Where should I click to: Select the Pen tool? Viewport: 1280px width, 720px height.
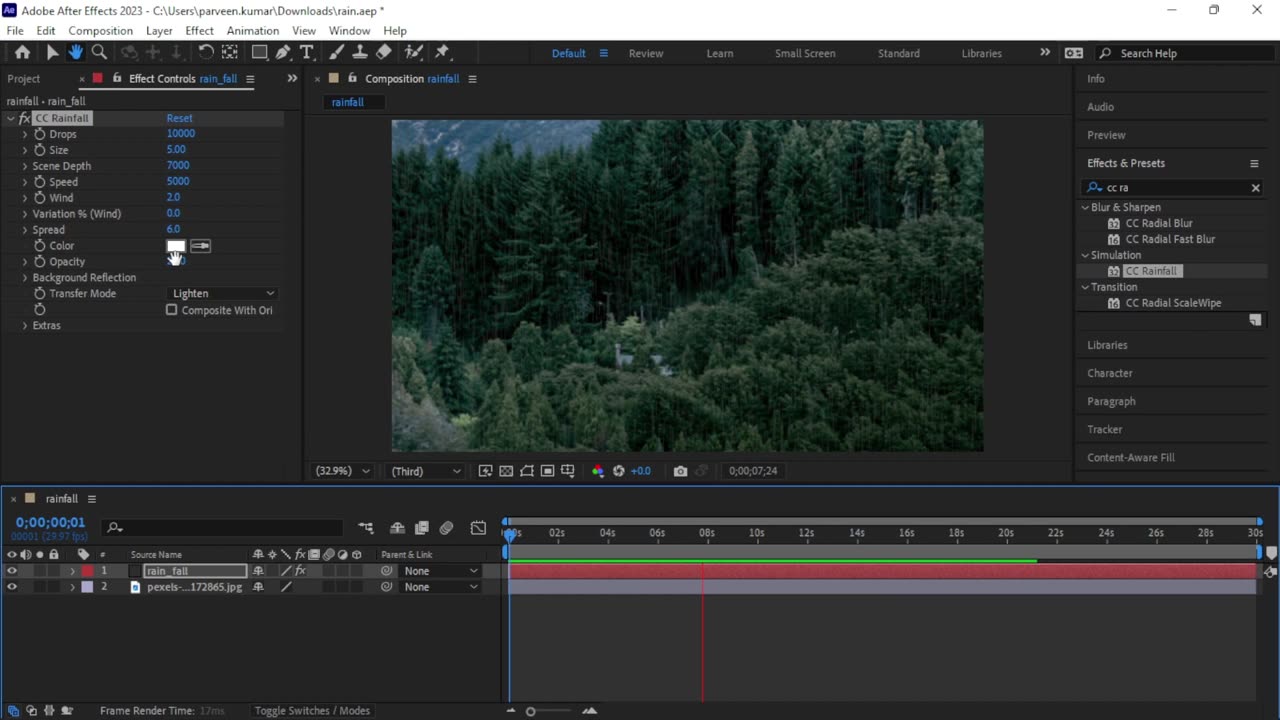click(x=283, y=53)
